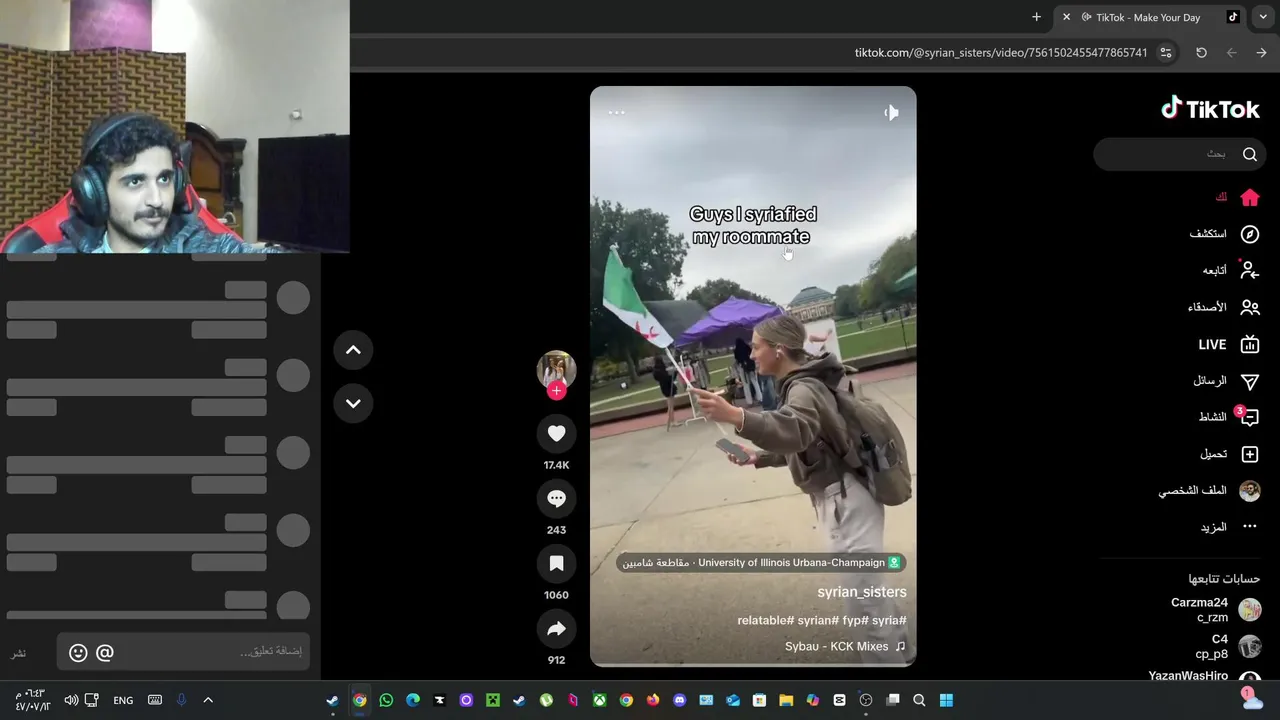Click the tiktok.com address bar URL

click(x=1001, y=53)
